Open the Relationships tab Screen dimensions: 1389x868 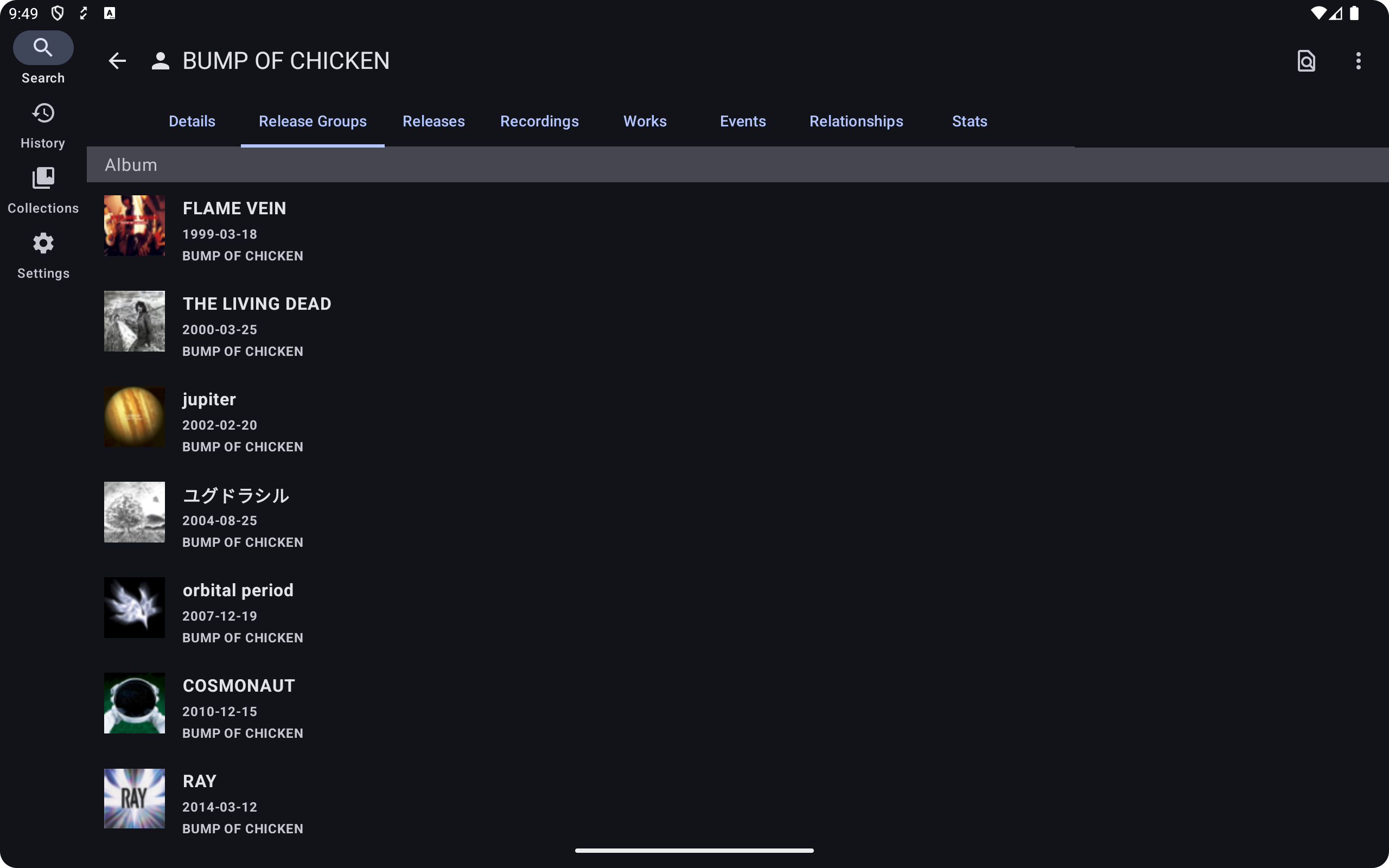click(x=856, y=121)
